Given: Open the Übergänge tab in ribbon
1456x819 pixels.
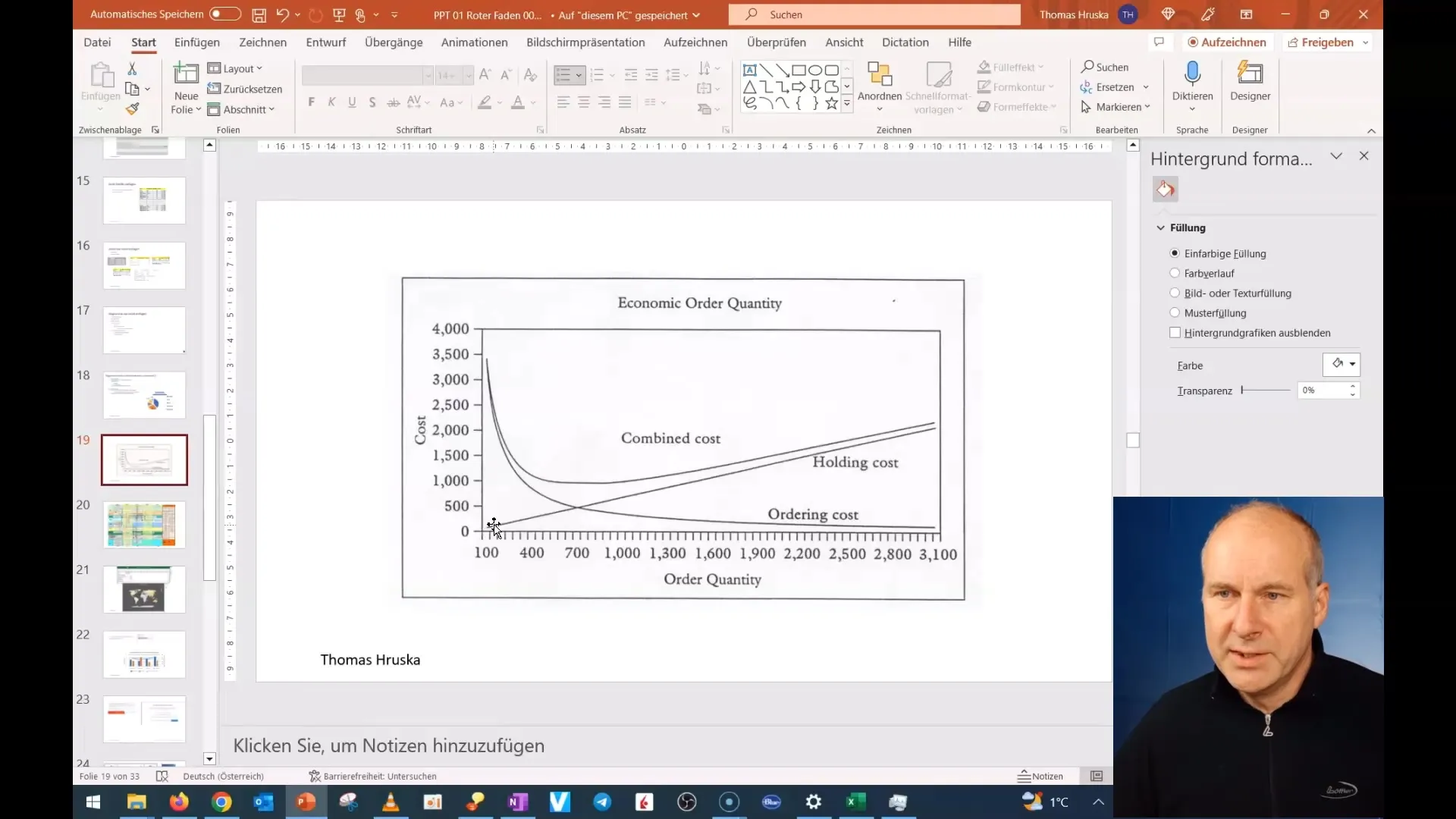Looking at the screenshot, I should coord(395,42).
